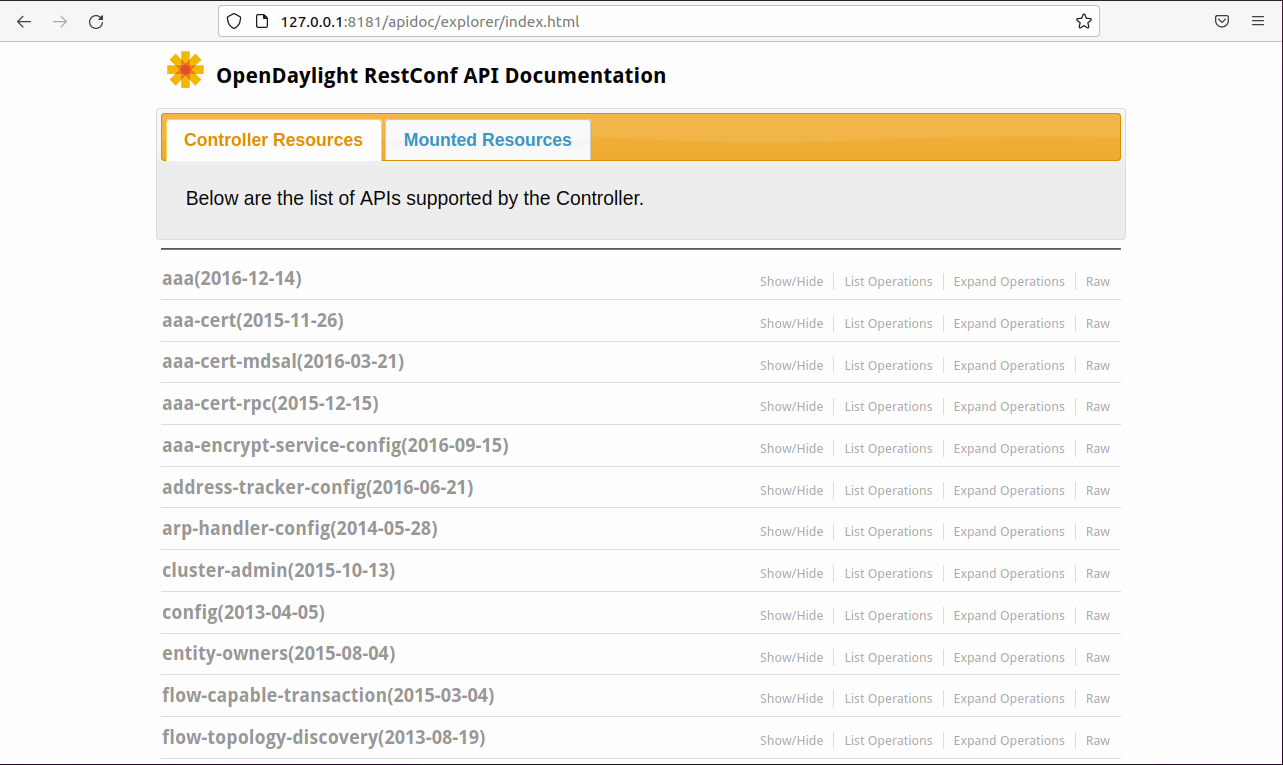Bookmark this page with the star icon
The image size is (1283, 765).
(x=1084, y=21)
